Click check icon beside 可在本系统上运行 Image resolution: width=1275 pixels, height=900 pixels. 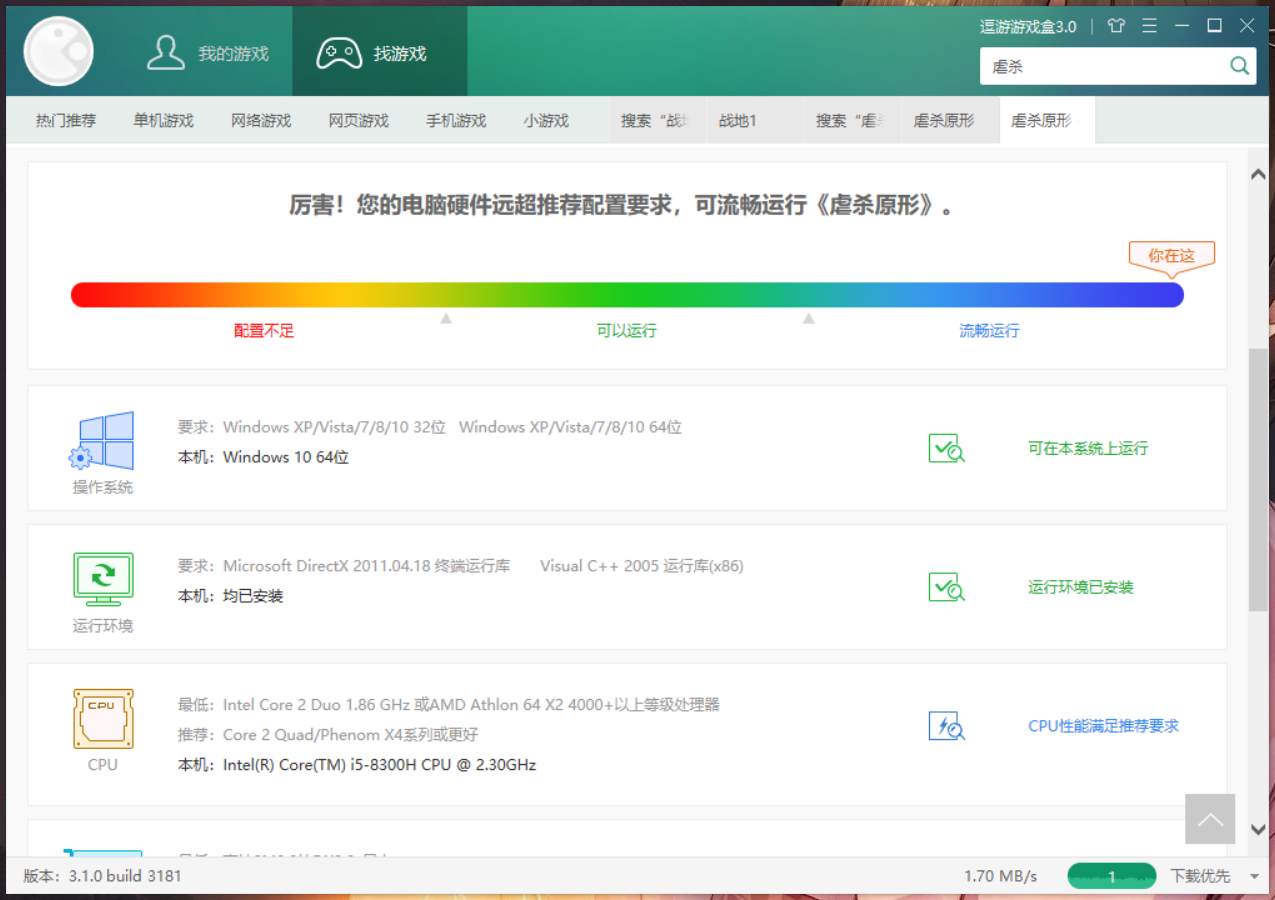pos(946,448)
